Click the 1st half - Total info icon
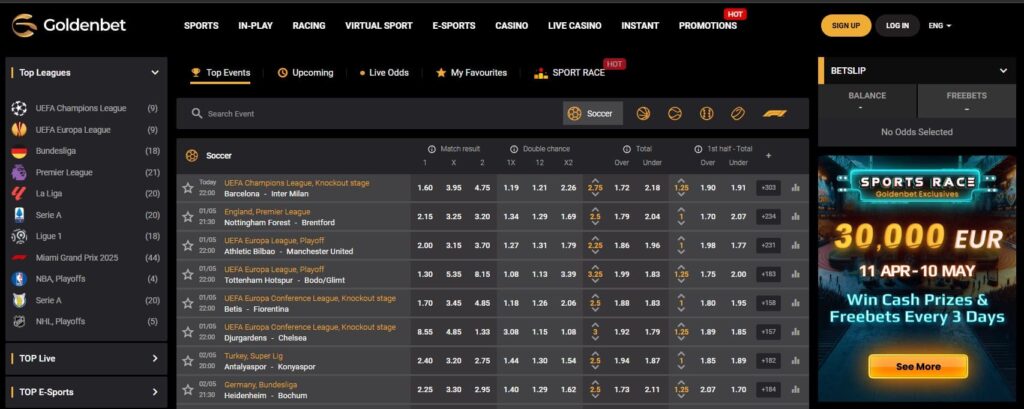Image resolution: width=1024 pixels, height=409 pixels. pyautogui.click(x=698, y=149)
